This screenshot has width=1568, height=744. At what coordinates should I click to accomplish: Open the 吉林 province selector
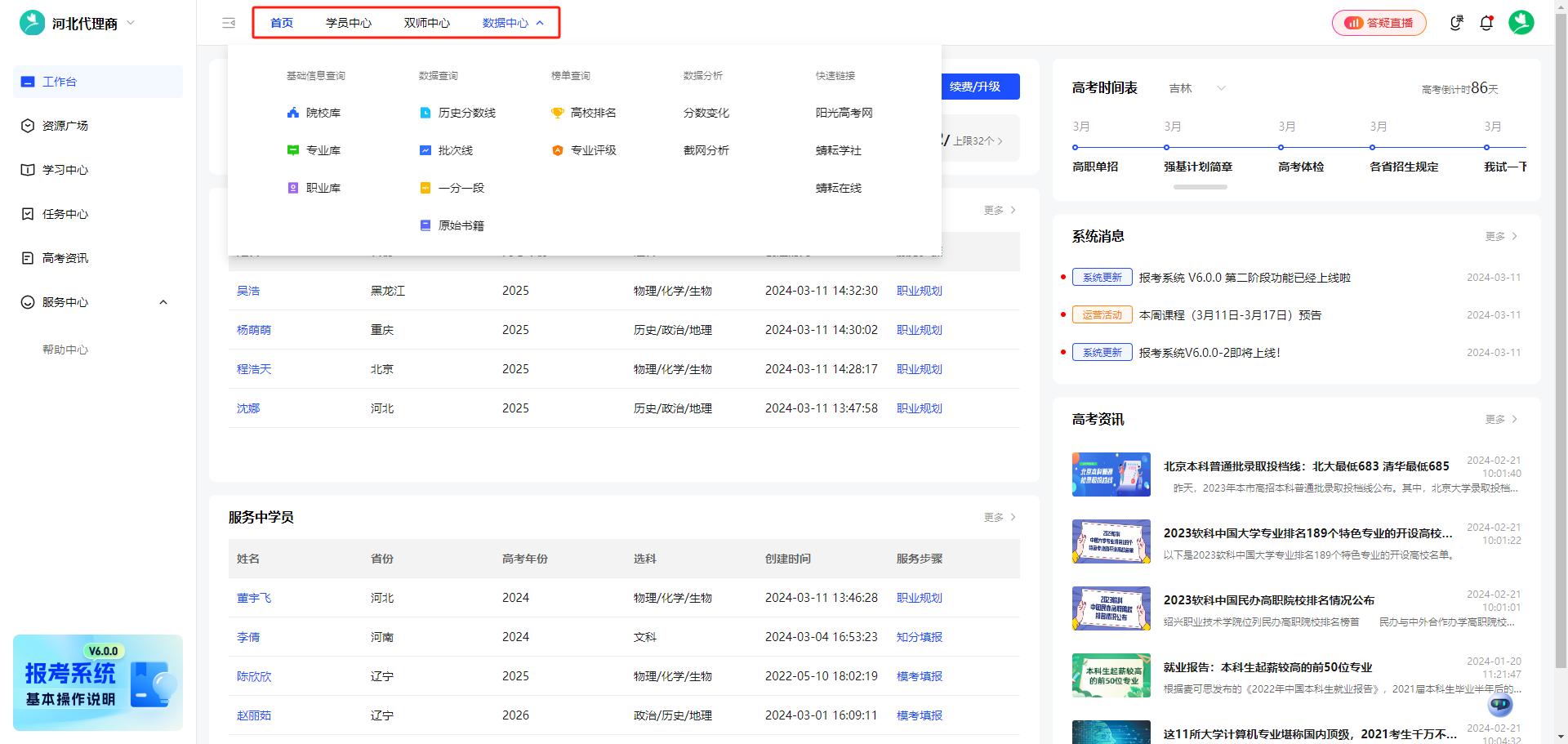1197,88
